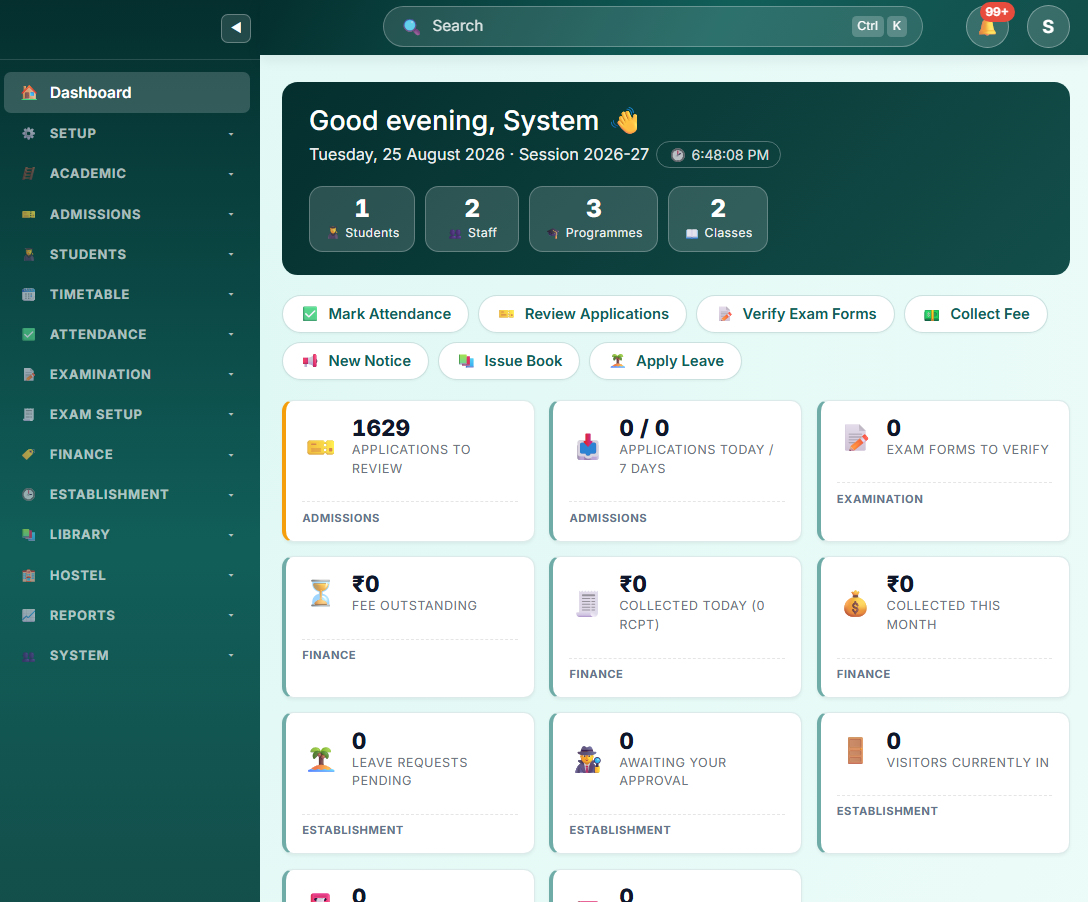Click the Exam Setup sidebar icon
1088x902 pixels.
coord(28,414)
